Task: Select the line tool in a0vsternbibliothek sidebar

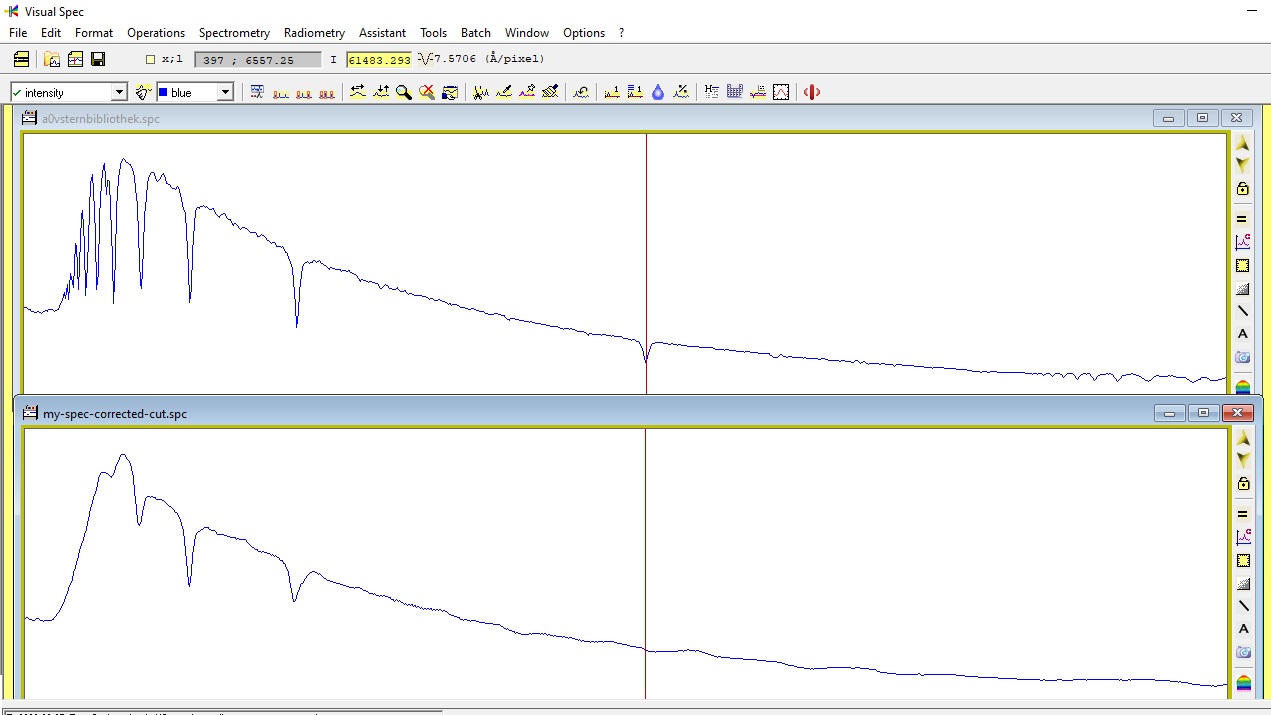Action: [1243, 311]
